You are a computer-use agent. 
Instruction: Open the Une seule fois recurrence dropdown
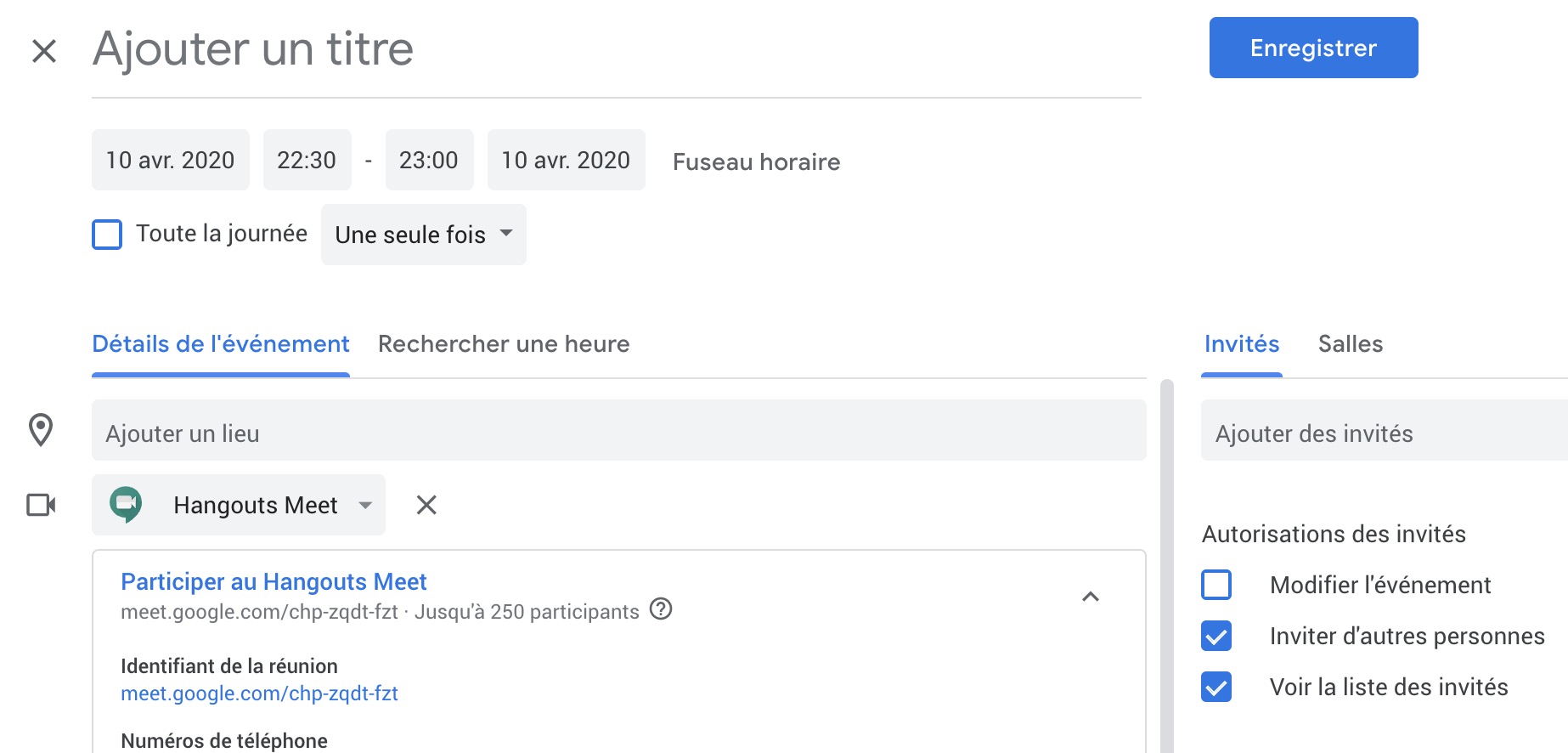click(423, 235)
